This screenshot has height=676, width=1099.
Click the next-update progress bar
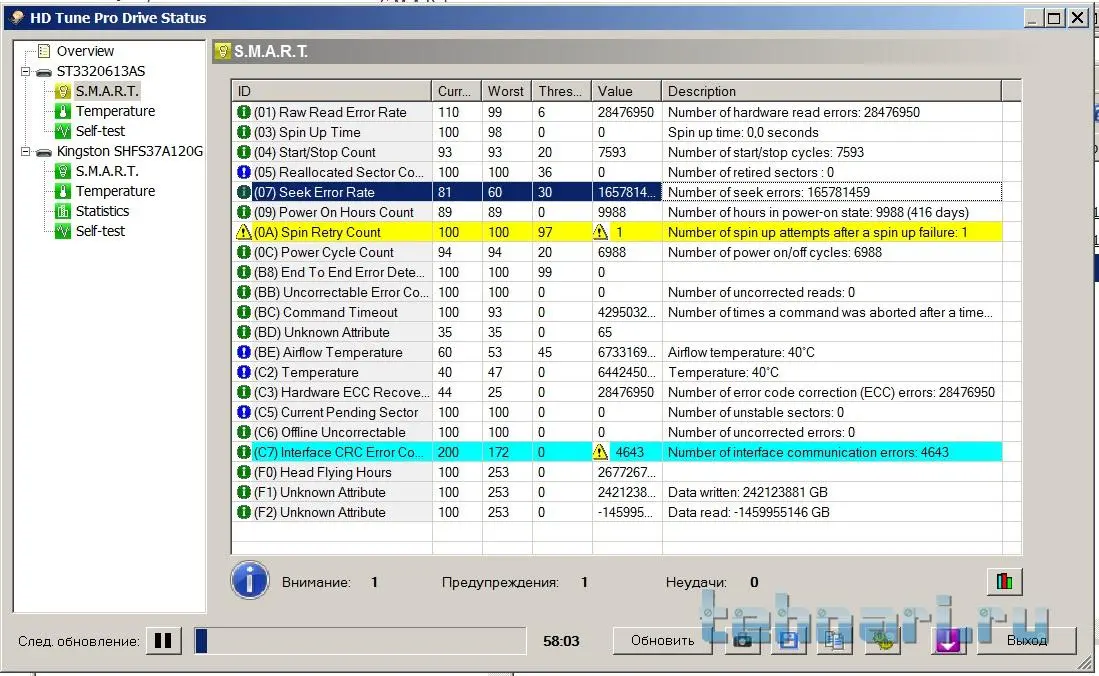click(x=360, y=640)
